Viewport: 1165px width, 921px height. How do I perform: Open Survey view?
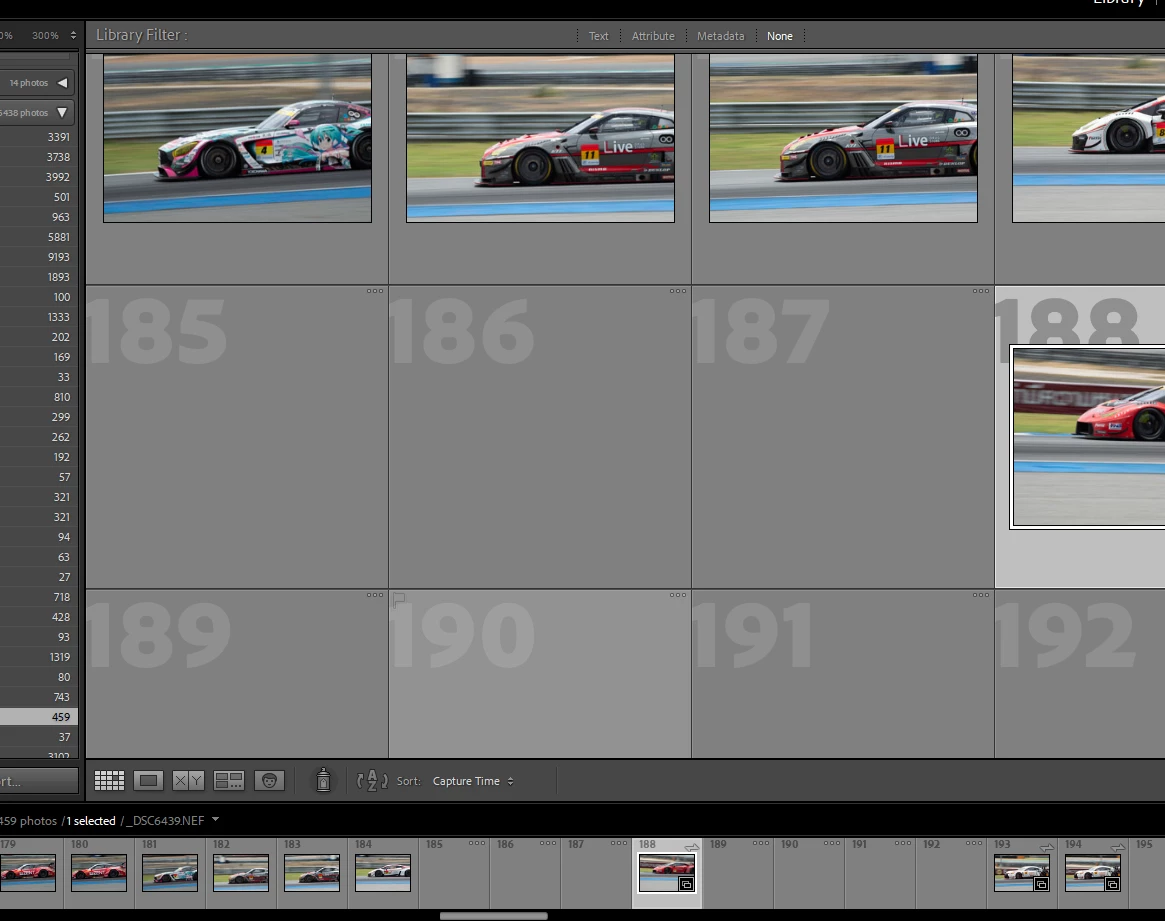pos(229,781)
